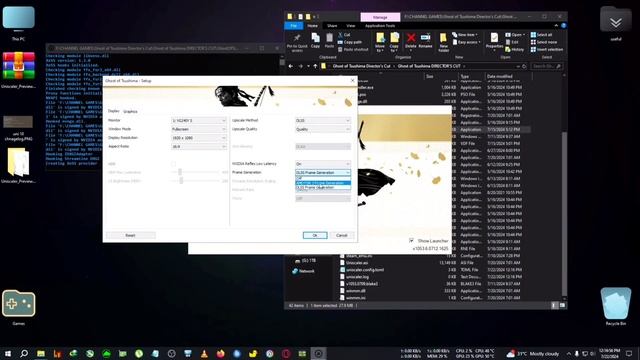Click the Firefox icon in the taskbar
The image size is (640, 360).
220,353
